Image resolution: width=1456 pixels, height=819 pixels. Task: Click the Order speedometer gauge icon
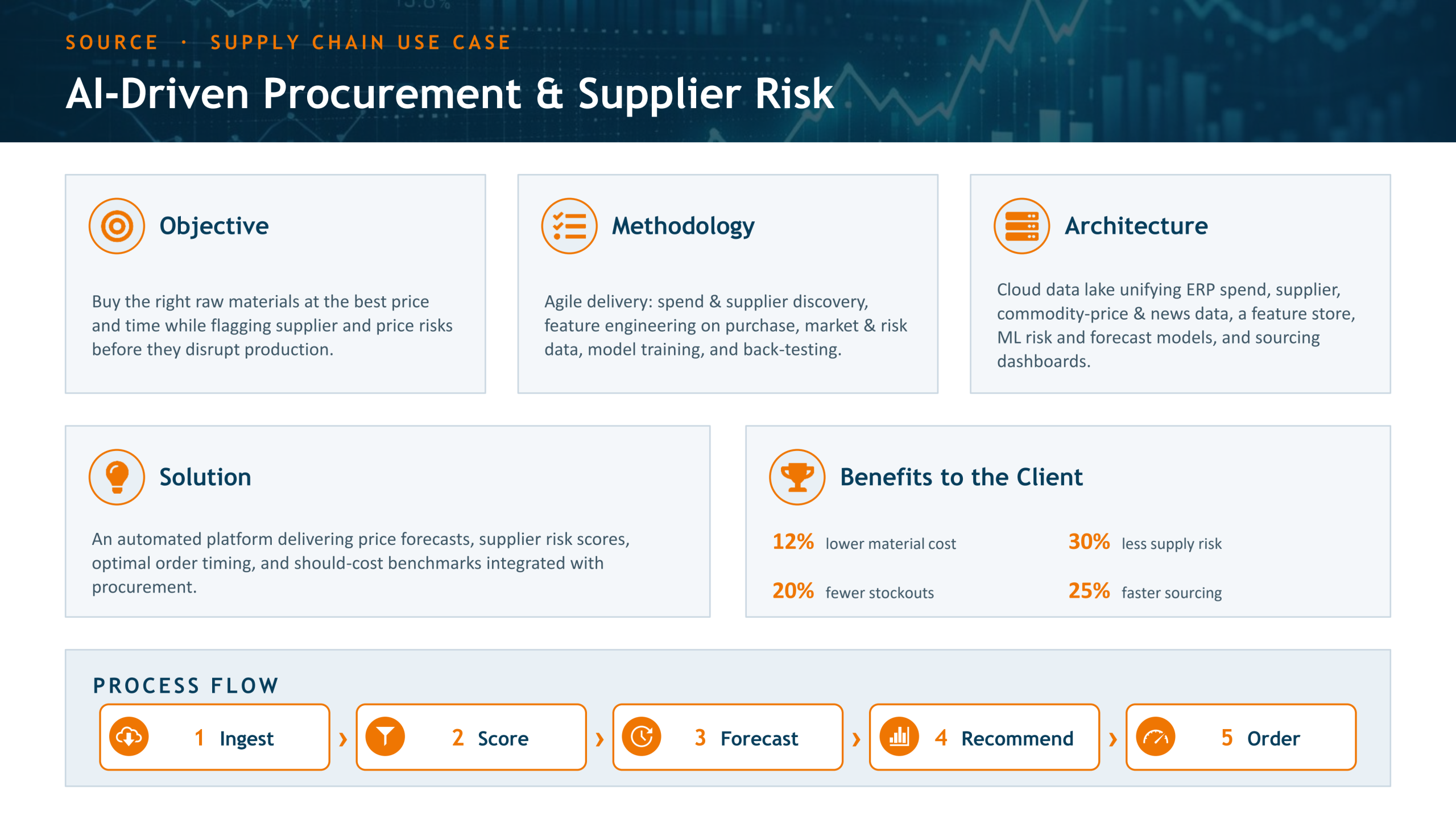(x=1155, y=737)
